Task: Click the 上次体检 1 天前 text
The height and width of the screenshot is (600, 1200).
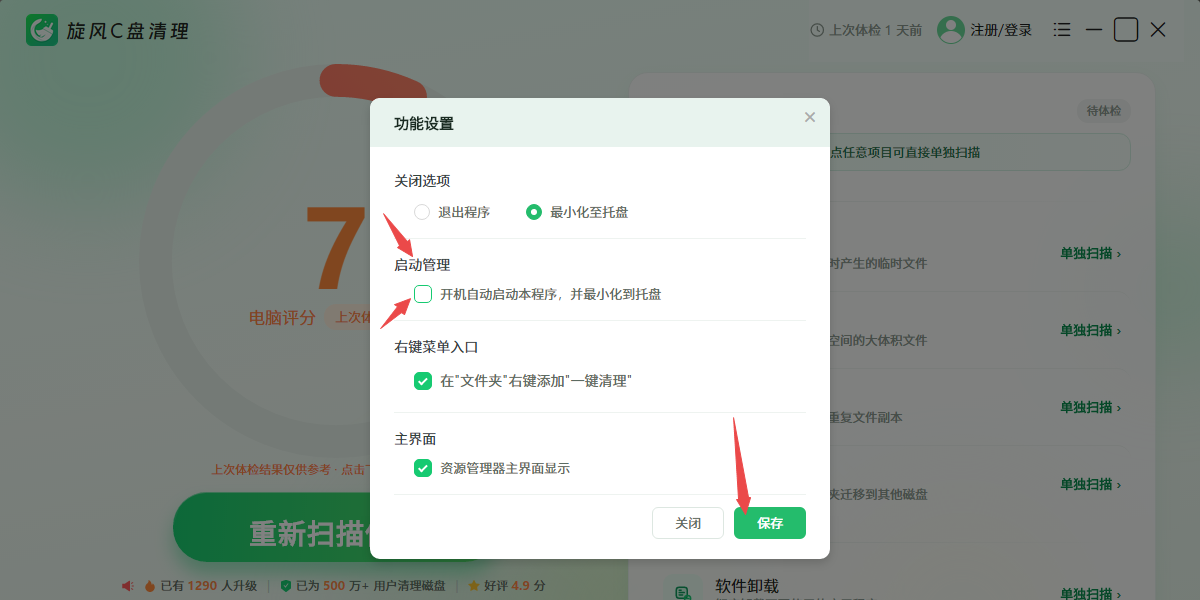Action: click(x=876, y=30)
